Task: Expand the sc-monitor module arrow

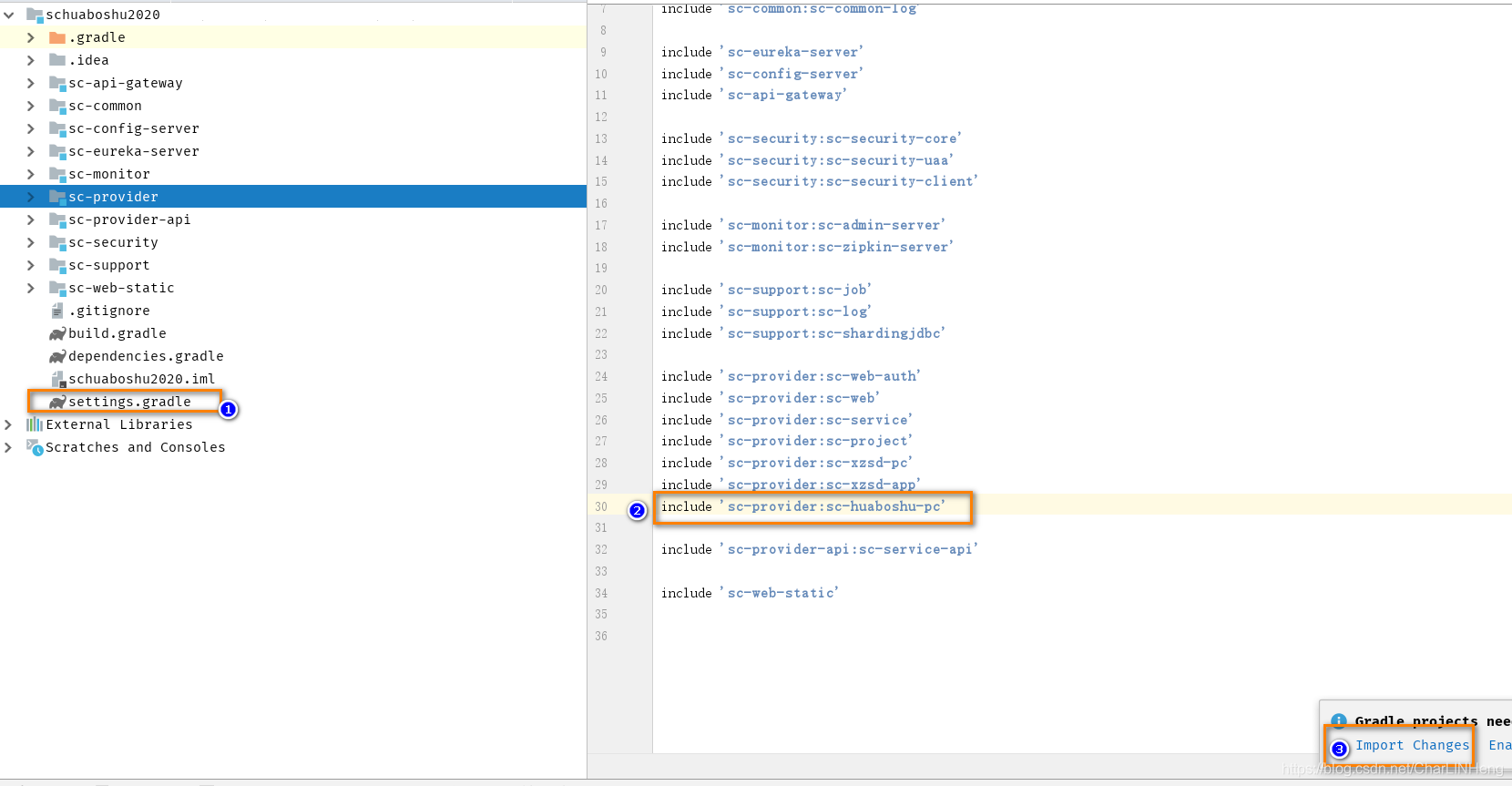Action: [x=31, y=174]
